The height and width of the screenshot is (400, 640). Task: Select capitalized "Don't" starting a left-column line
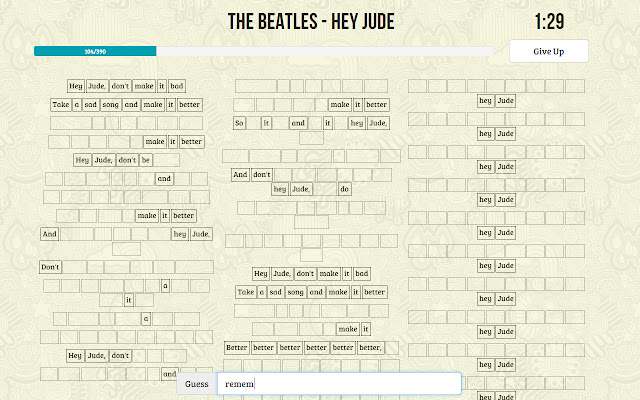point(51,267)
